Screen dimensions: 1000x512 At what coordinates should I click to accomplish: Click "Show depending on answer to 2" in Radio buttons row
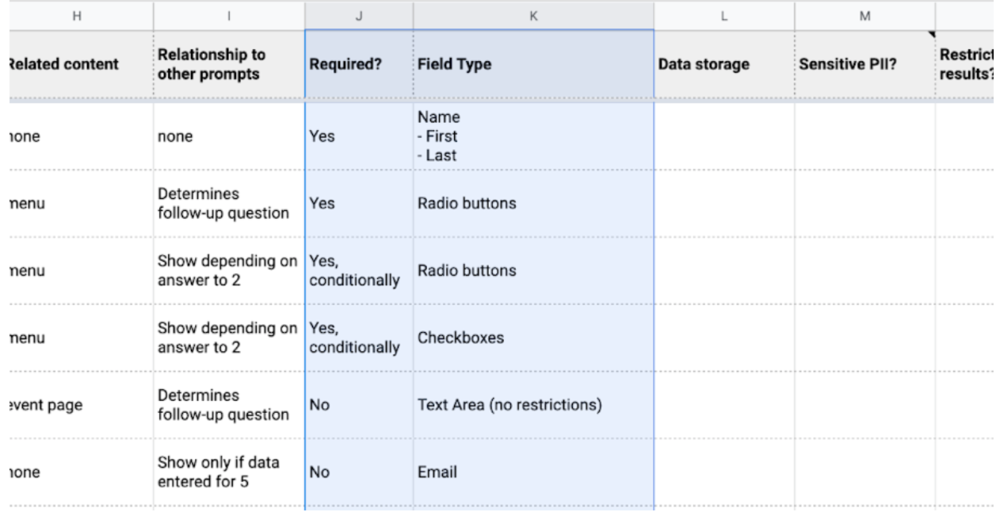pyautogui.click(x=230, y=270)
